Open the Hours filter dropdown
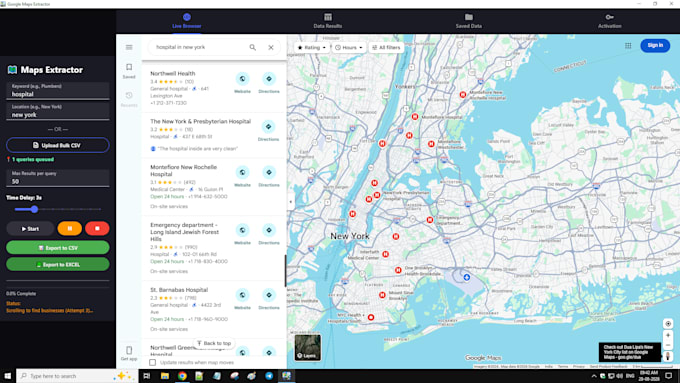Viewport: 680px width, 383px height. click(x=349, y=47)
